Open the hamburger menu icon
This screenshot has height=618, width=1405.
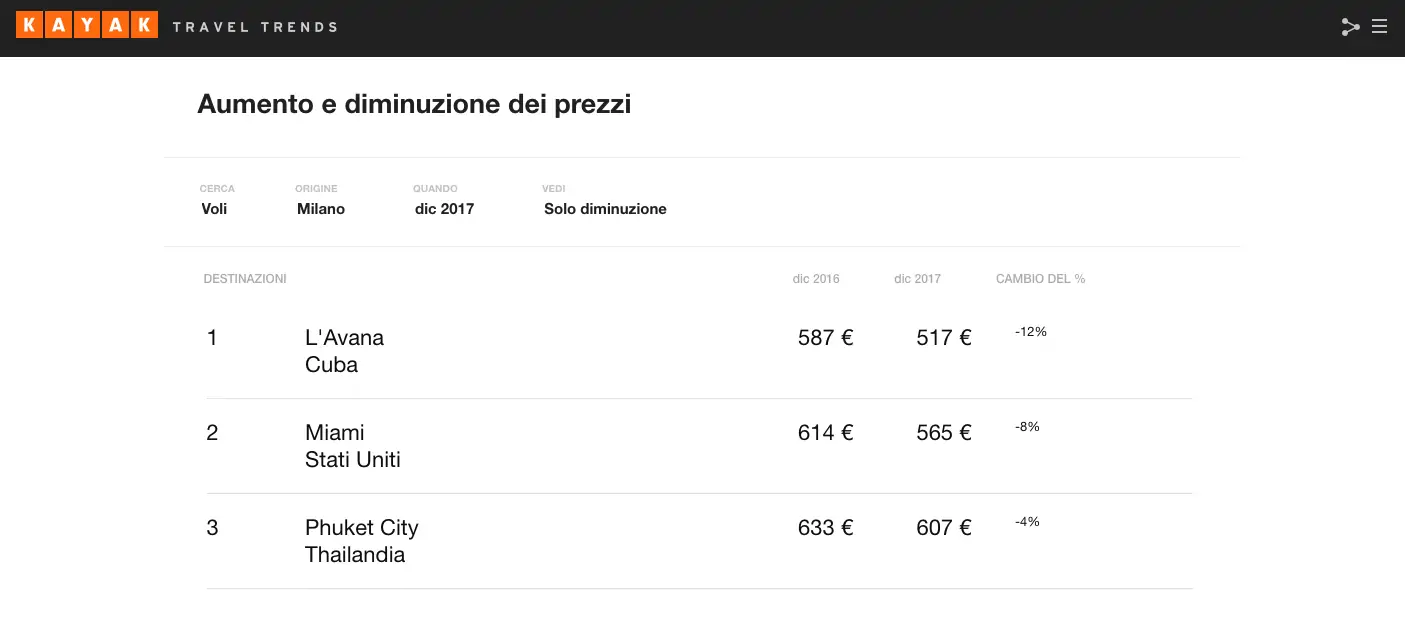[x=1379, y=27]
